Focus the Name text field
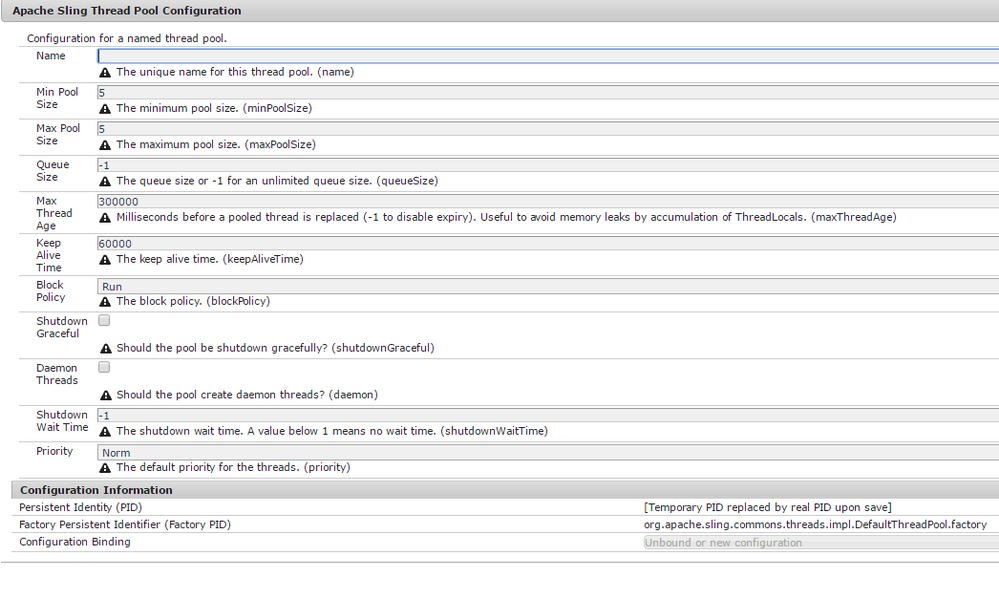The image size is (999, 601). tap(547, 56)
